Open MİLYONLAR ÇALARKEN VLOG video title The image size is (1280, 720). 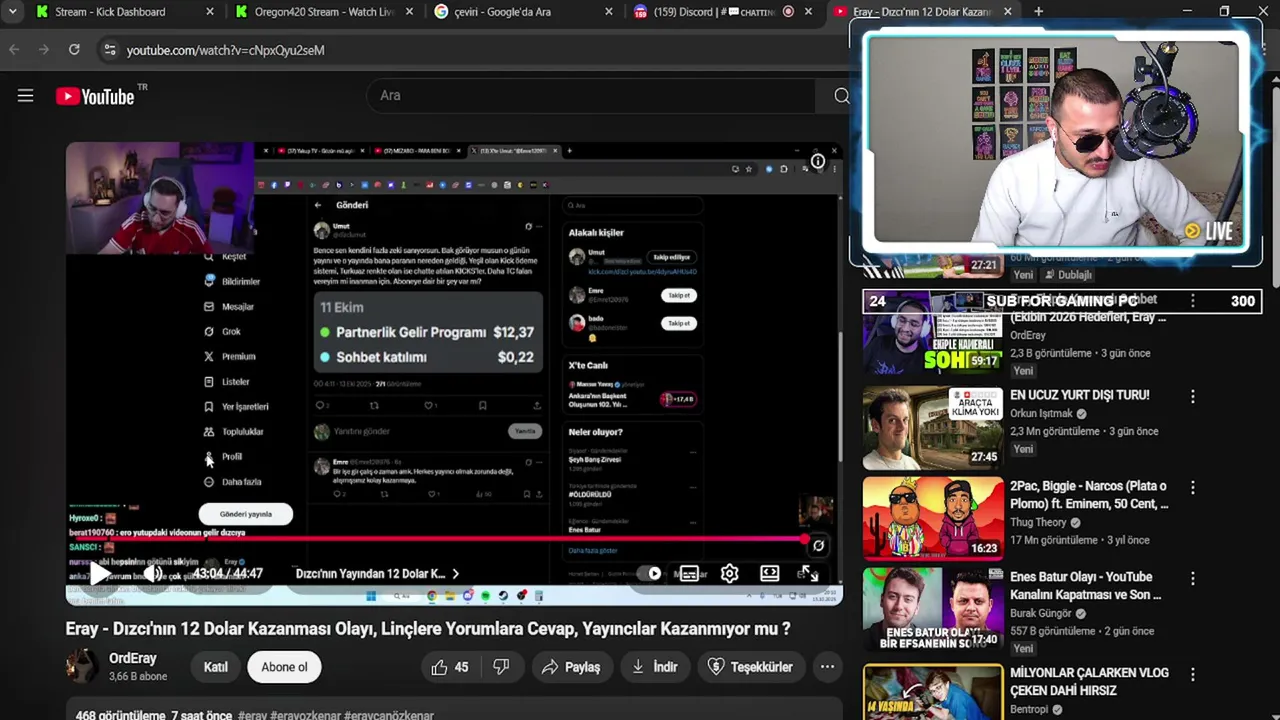(x=1089, y=682)
